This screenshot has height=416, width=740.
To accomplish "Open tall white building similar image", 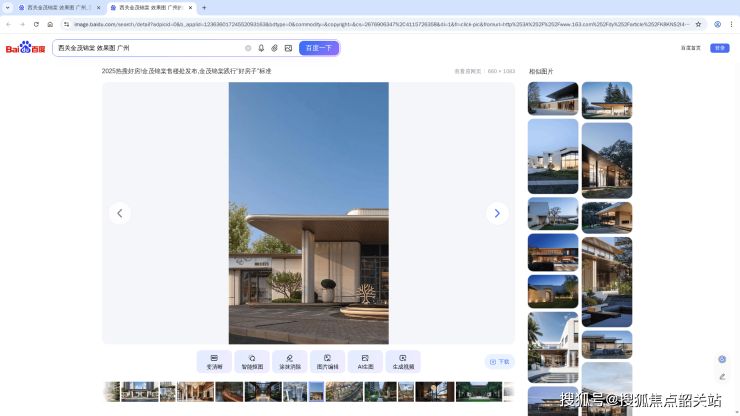I will click(553, 156).
